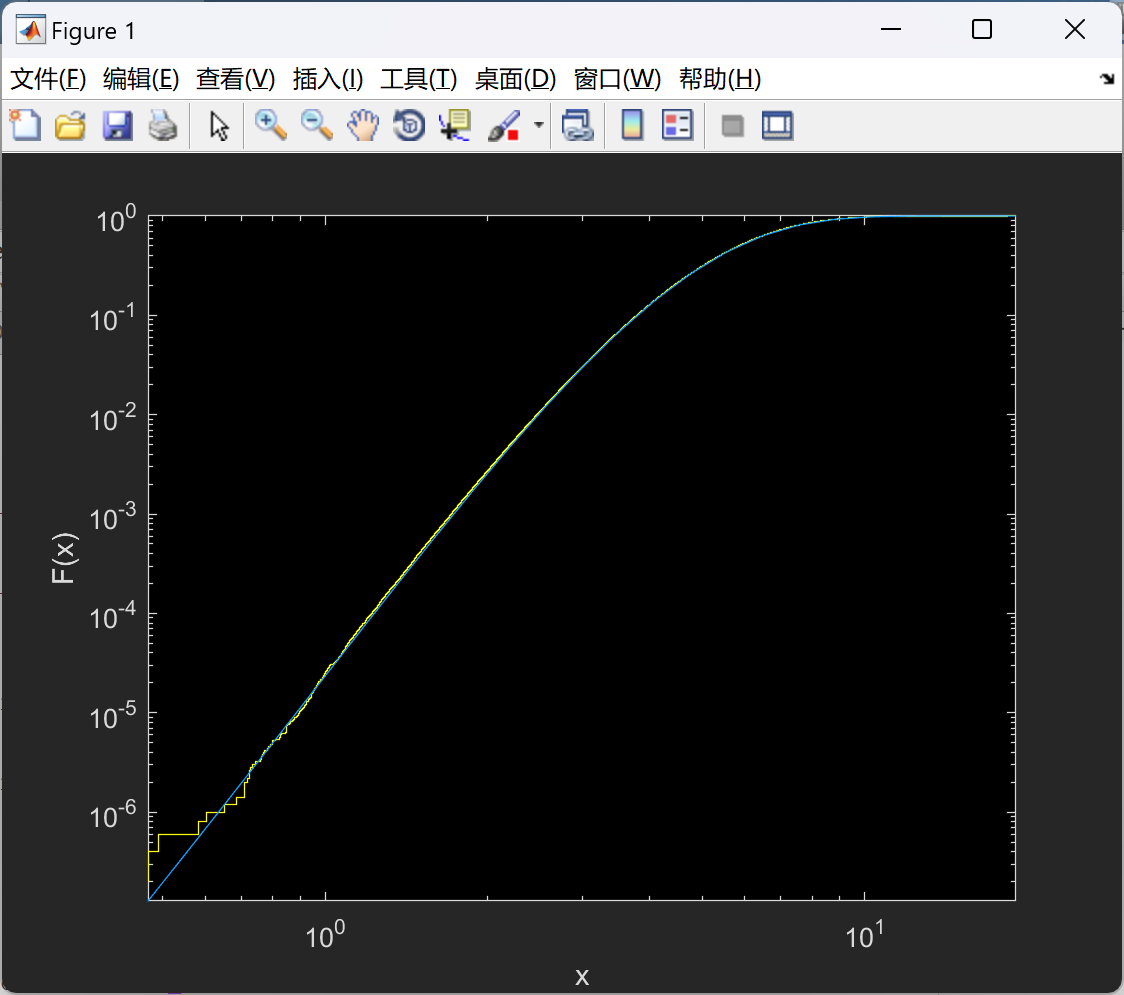
Task: Close the Figure 1 window
Action: [1075, 29]
